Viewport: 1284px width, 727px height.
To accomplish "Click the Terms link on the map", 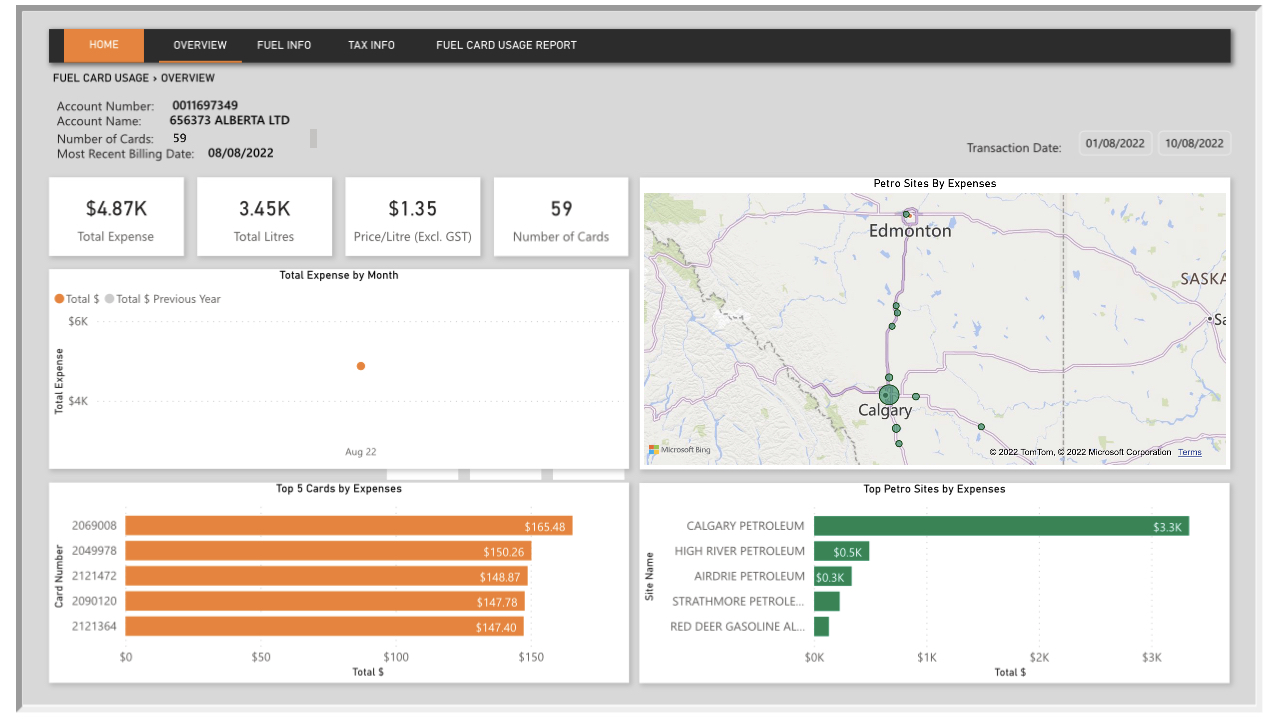I will (x=1189, y=452).
